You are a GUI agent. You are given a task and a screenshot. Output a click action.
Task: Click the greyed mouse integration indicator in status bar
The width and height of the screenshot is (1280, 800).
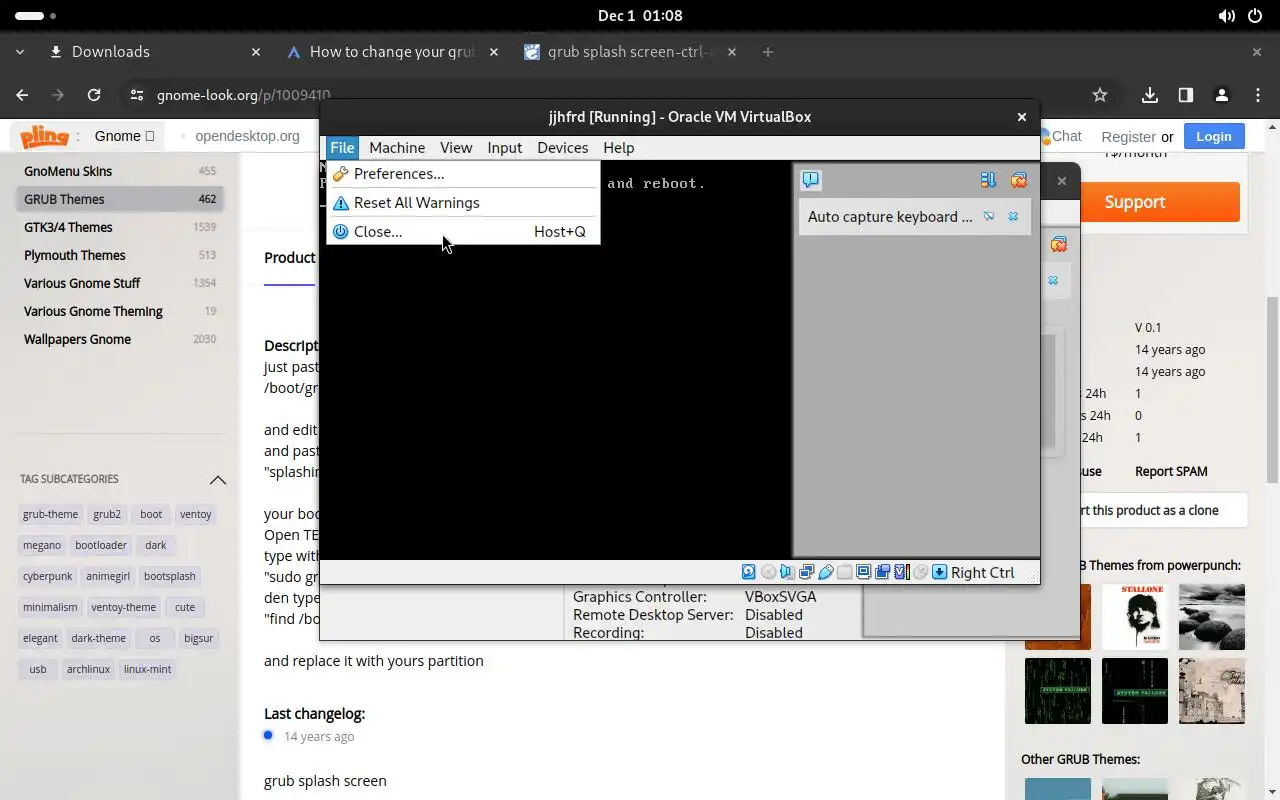coord(920,572)
